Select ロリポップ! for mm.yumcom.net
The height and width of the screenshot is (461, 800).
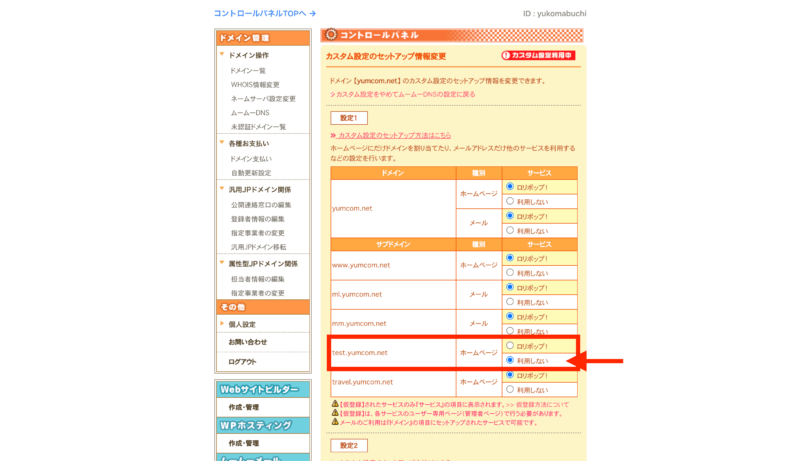pyautogui.click(x=510, y=316)
